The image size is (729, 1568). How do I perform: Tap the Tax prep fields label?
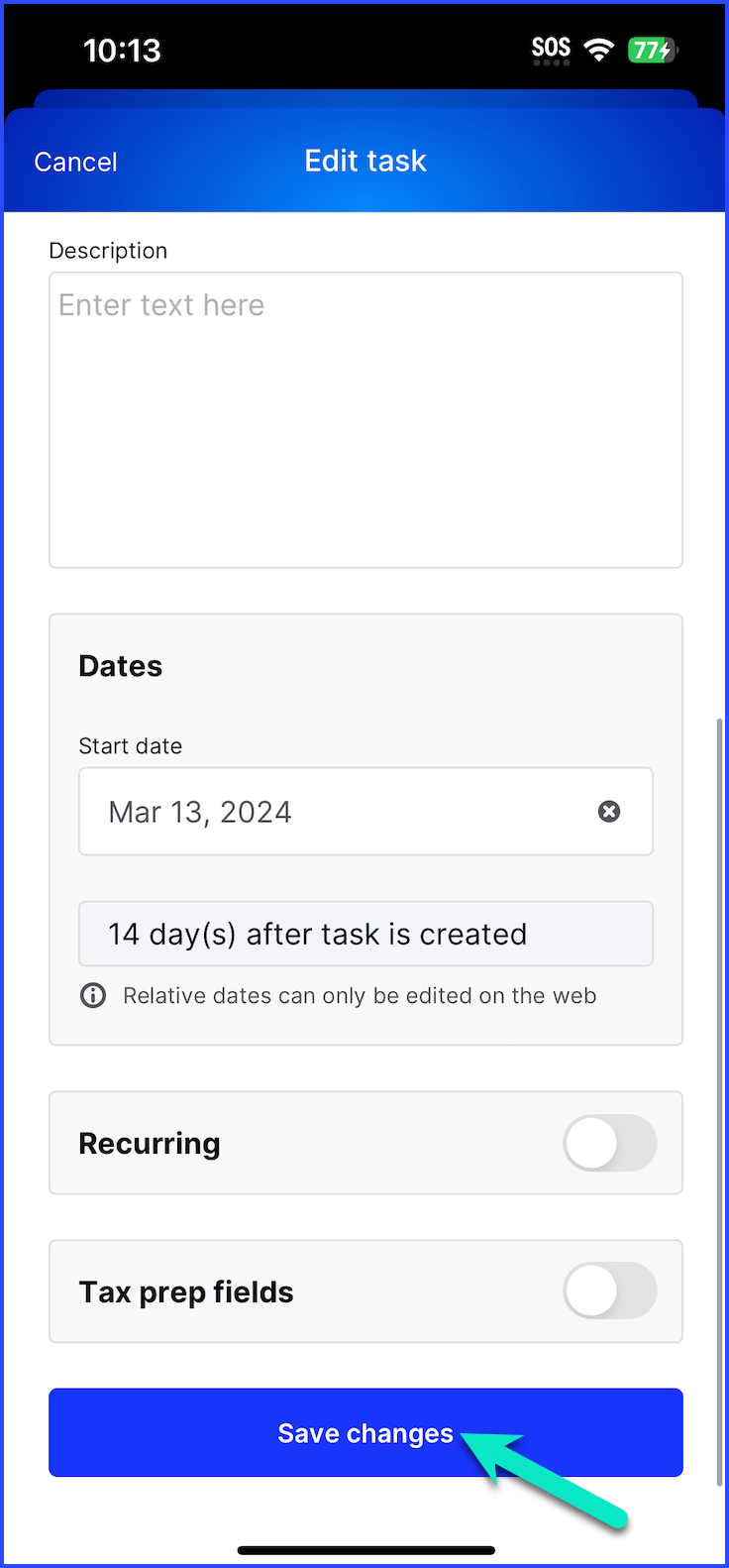point(186,1291)
